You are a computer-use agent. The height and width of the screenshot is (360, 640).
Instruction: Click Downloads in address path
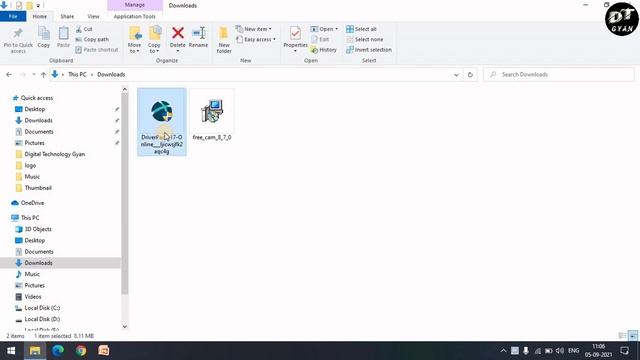pos(111,75)
